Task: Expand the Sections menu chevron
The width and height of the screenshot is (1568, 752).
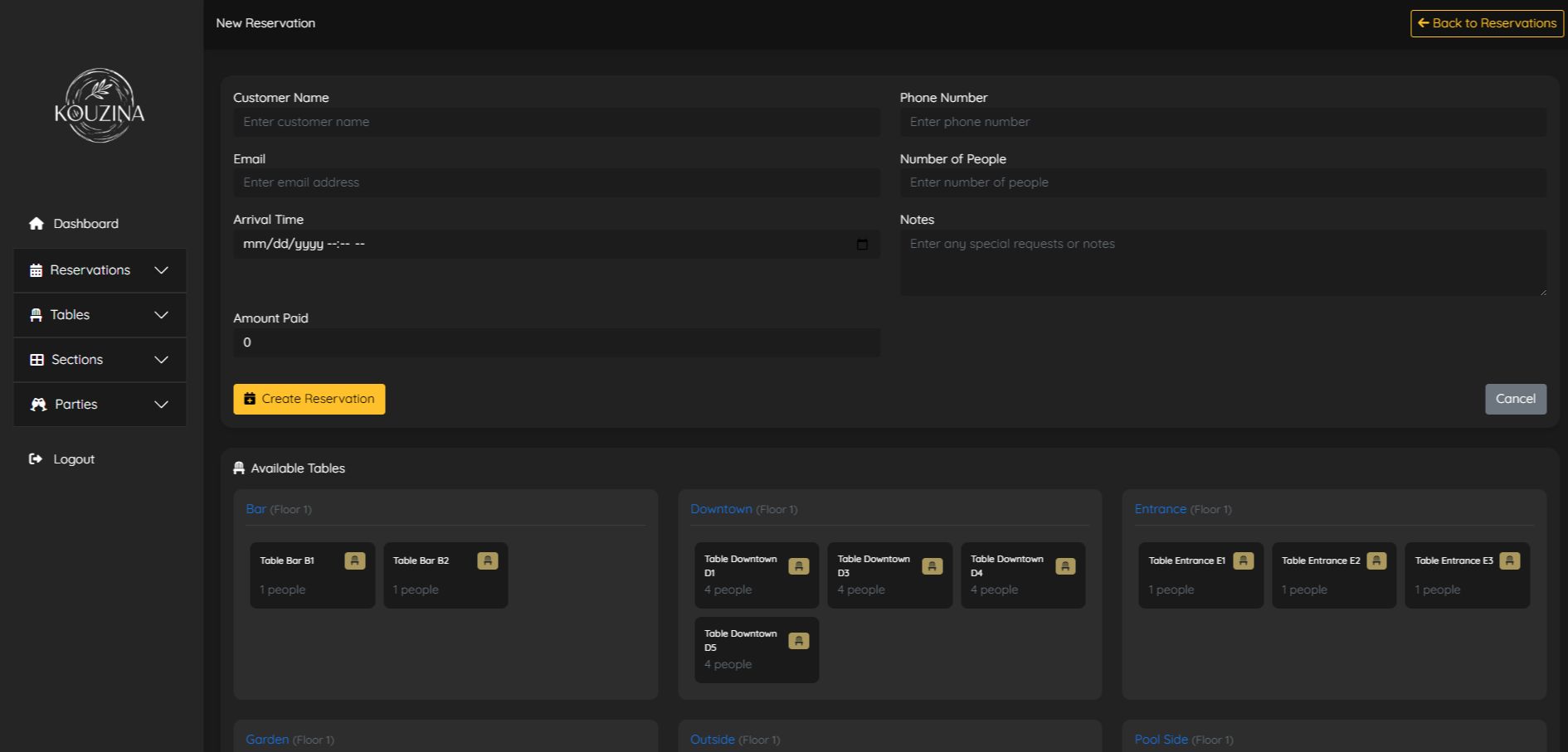Action: pyautogui.click(x=162, y=360)
